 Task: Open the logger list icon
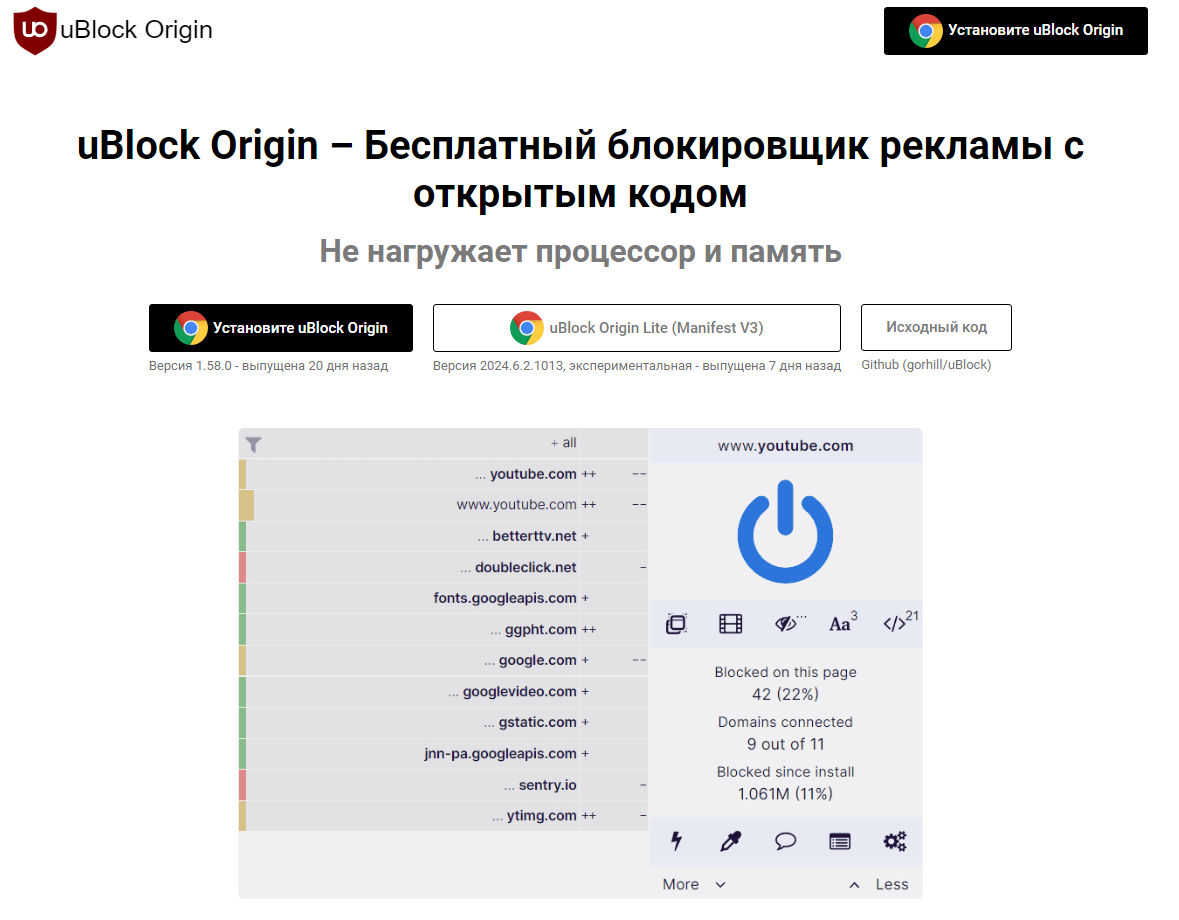[840, 841]
